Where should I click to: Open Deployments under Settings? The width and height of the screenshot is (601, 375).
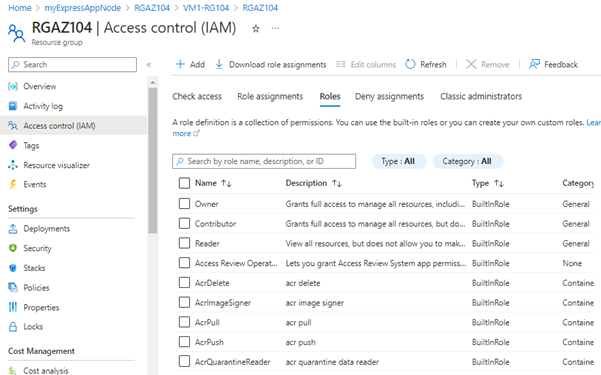(x=46, y=229)
